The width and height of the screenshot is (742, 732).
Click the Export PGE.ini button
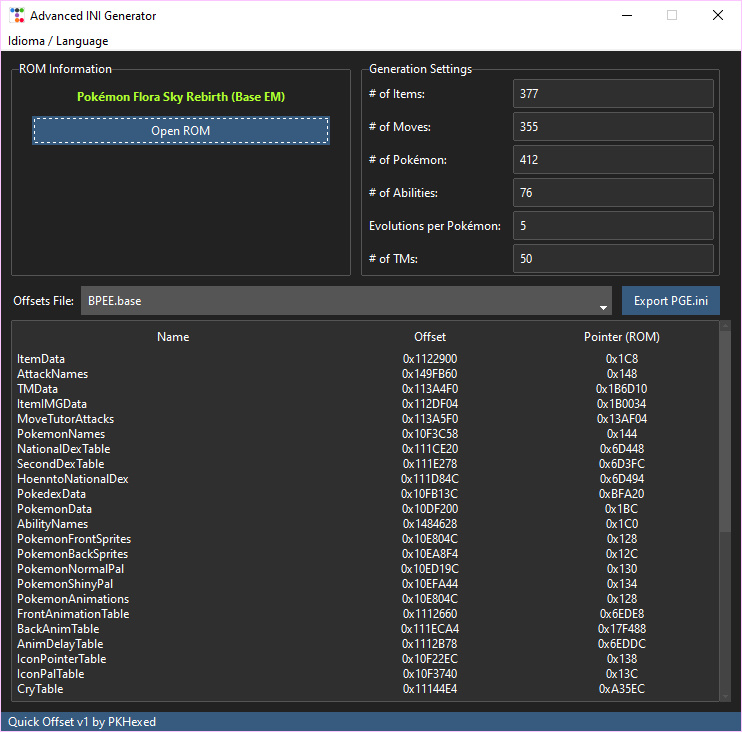pos(670,301)
